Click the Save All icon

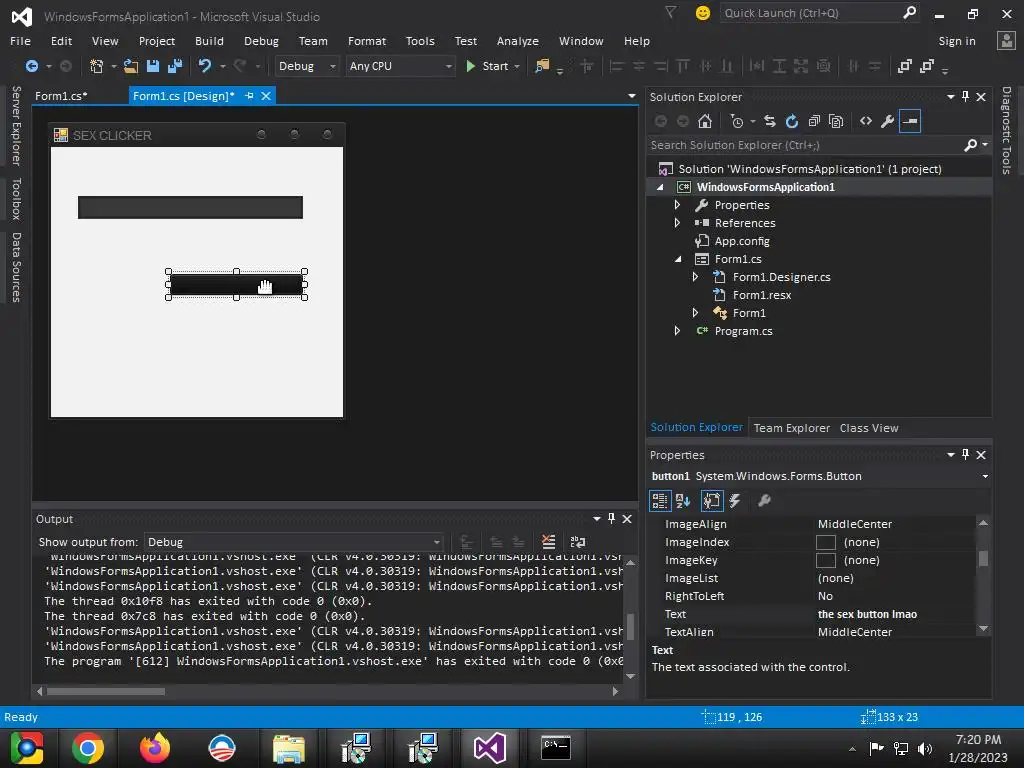174,66
